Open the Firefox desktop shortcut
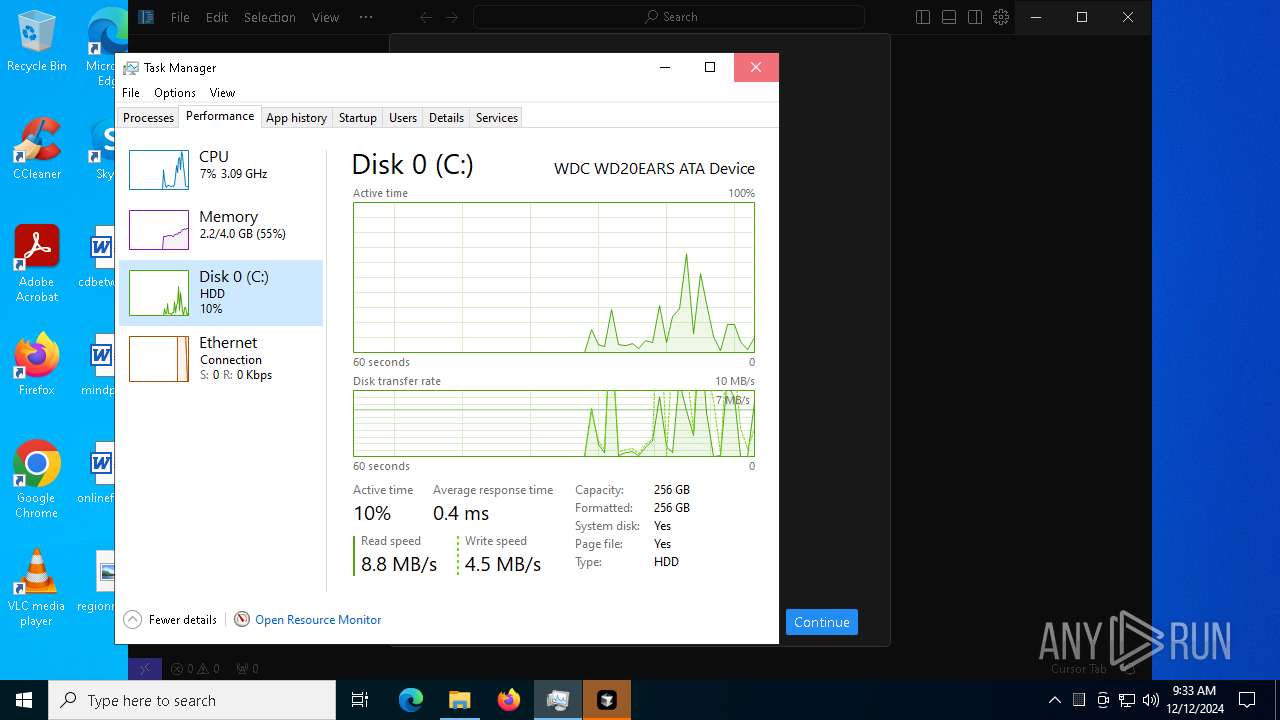The height and width of the screenshot is (720, 1280). [37, 365]
